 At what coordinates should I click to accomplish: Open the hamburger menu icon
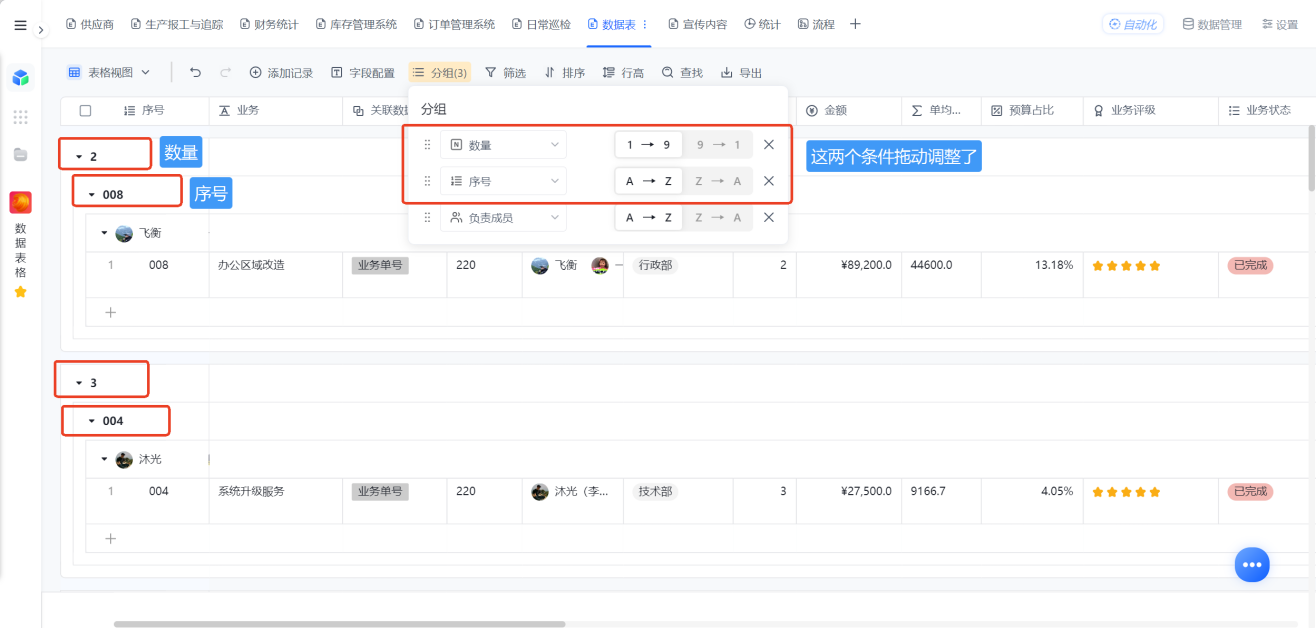[20, 25]
